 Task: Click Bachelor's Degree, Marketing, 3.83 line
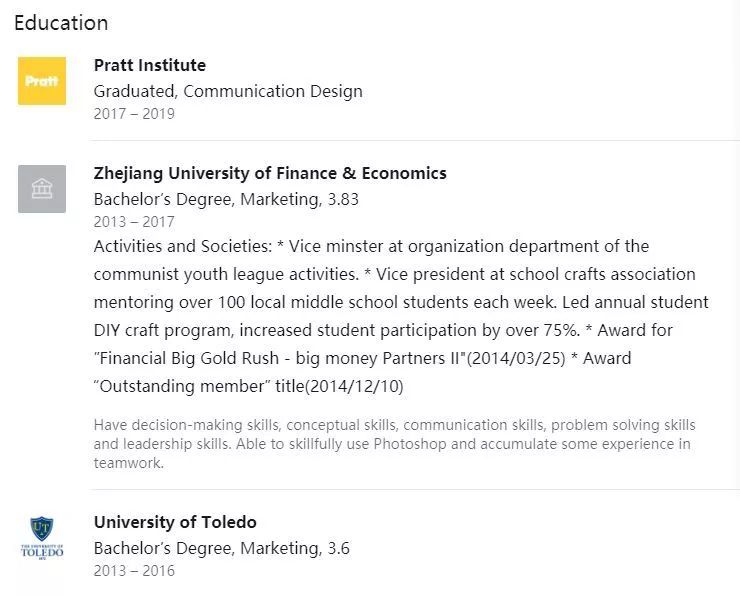[226, 199]
